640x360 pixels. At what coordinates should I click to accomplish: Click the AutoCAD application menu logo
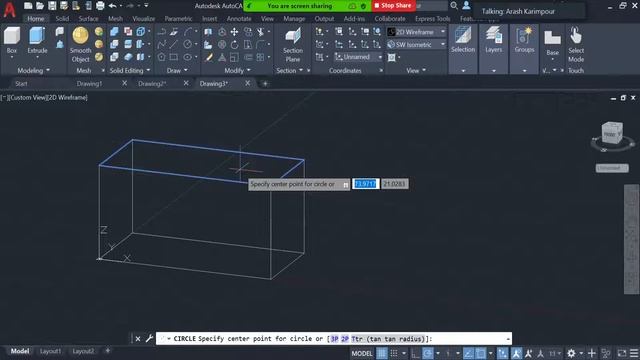pyautogui.click(x=9, y=9)
